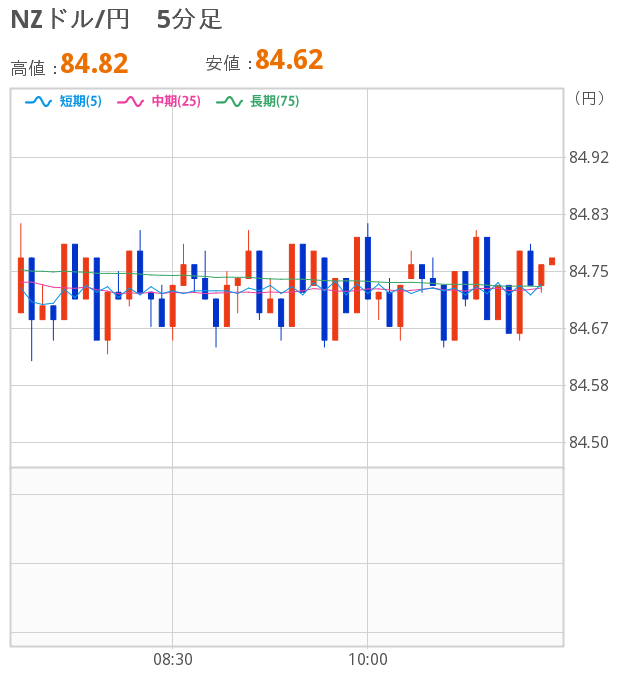Toggle the 長期(75) legend label
630x675 pixels.
coord(274,101)
